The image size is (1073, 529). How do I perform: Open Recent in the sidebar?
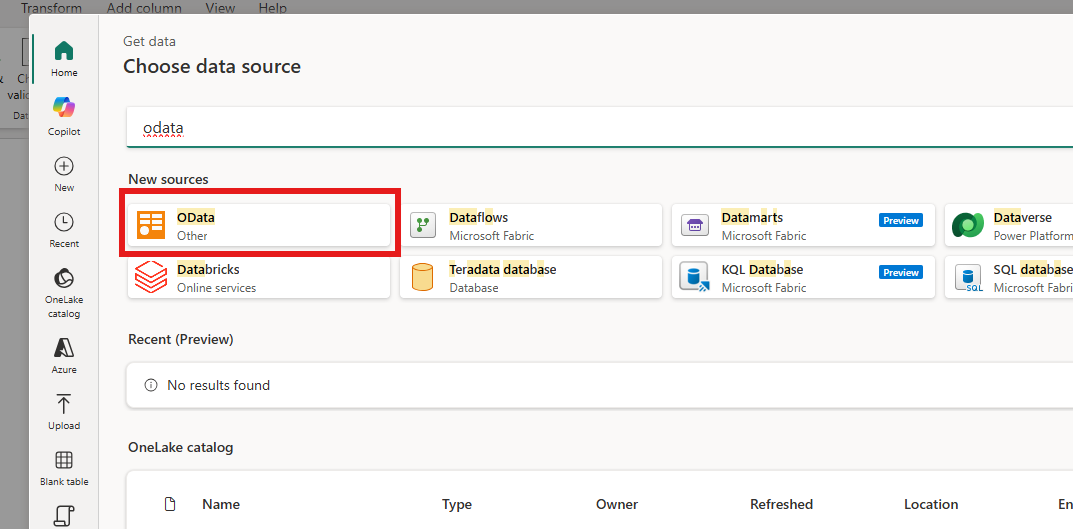[x=64, y=230]
